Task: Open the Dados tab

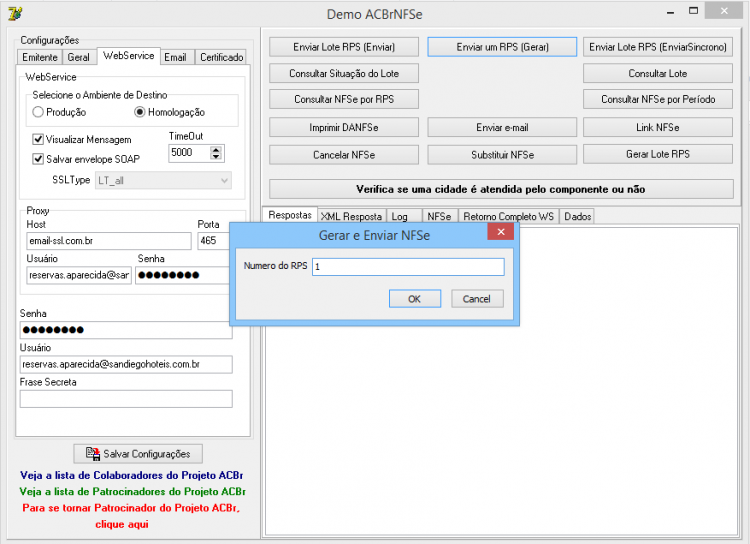Action: tap(577, 216)
